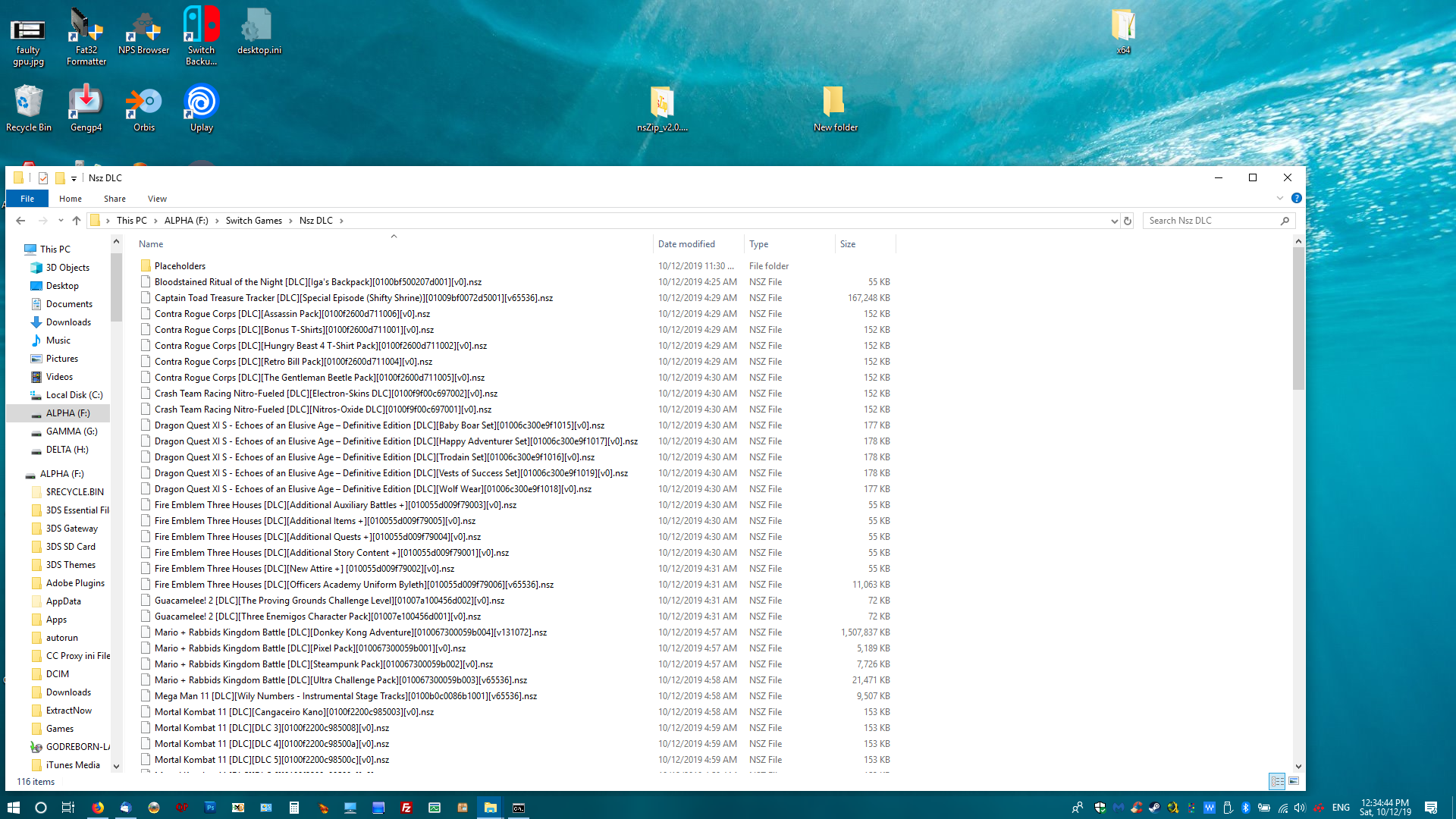Click This PC in the address path
The image size is (1456, 819).
click(132, 221)
